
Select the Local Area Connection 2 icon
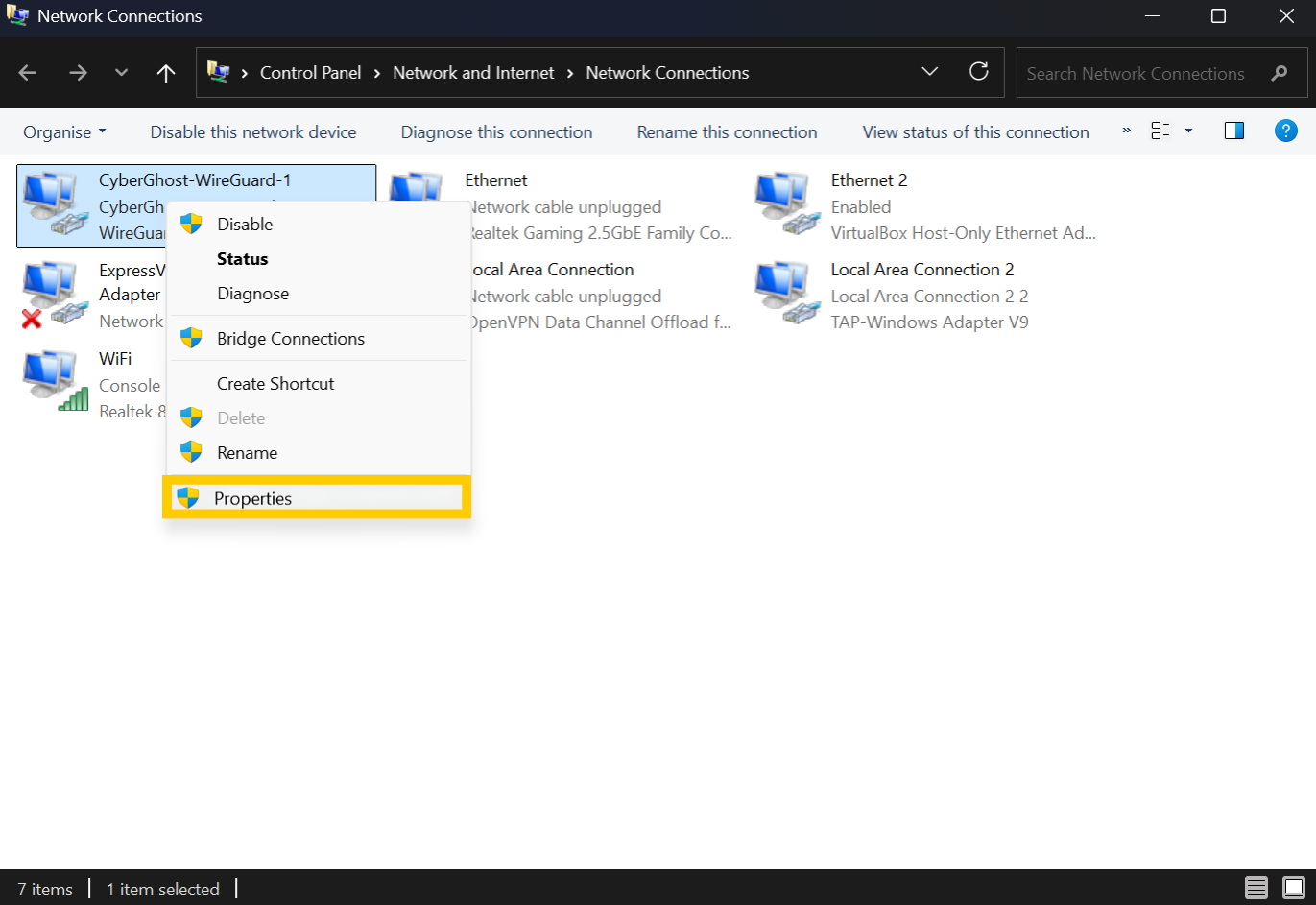click(x=786, y=293)
